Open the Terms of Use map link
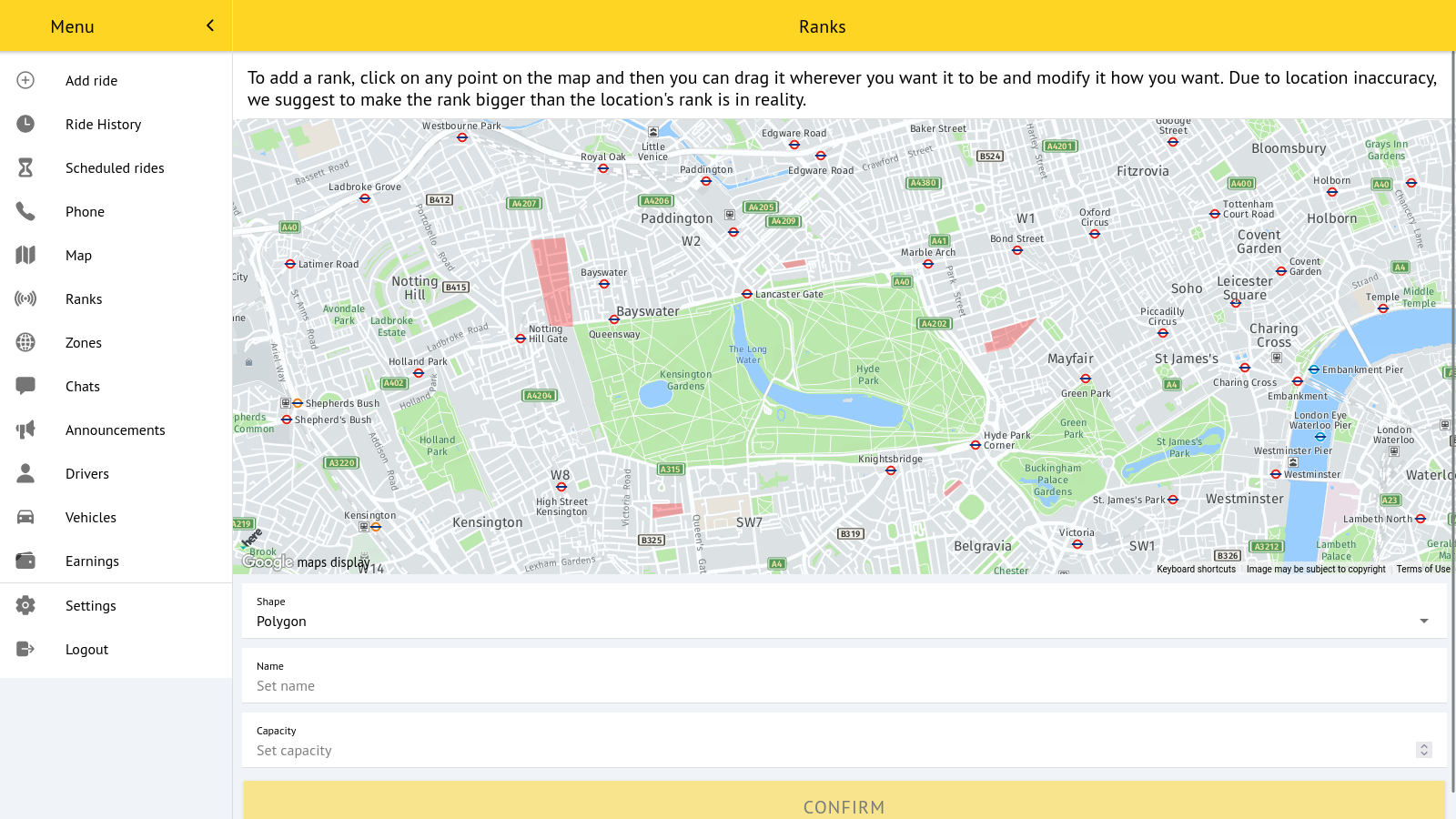The height and width of the screenshot is (819, 1456). (1423, 569)
